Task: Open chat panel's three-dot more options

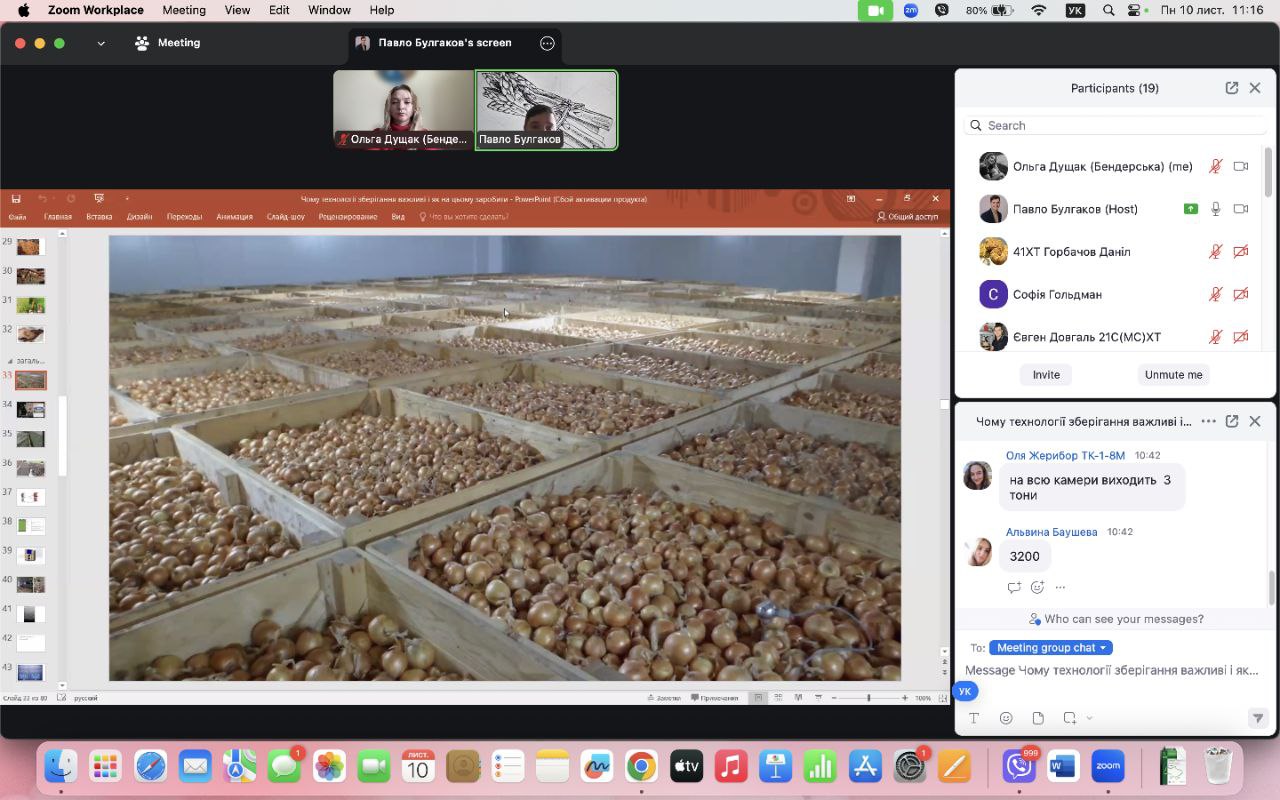Action: coord(1208,421)
